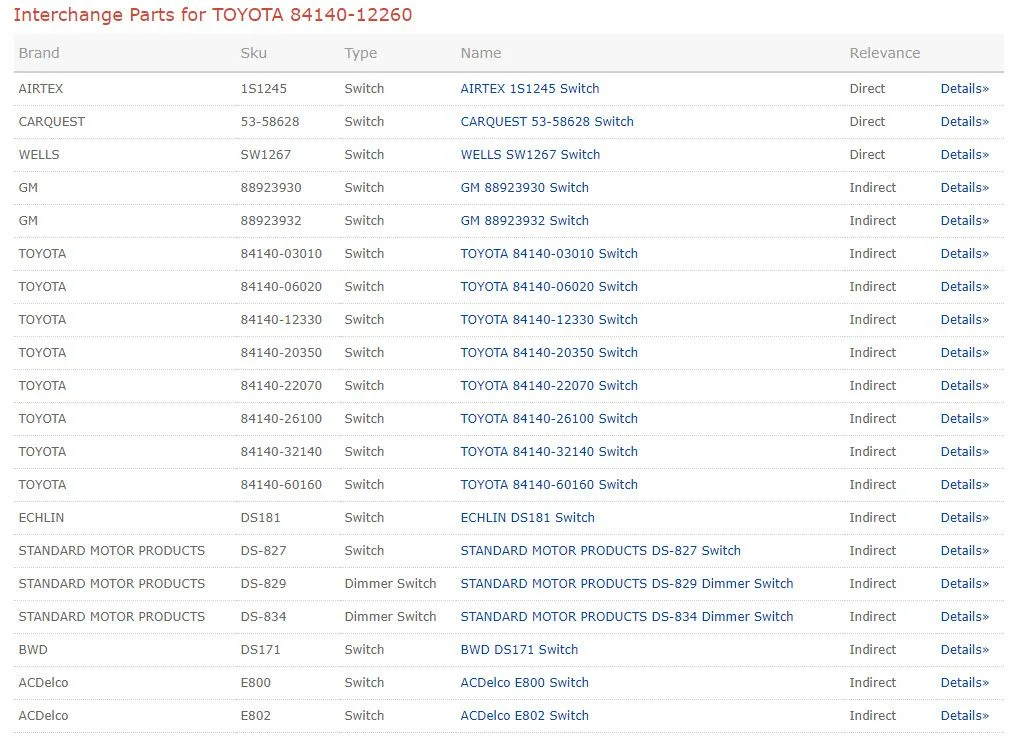View Details for the GM 88923932 row
The height and width of the screenshot is (746, 1020).
point(965,220)
